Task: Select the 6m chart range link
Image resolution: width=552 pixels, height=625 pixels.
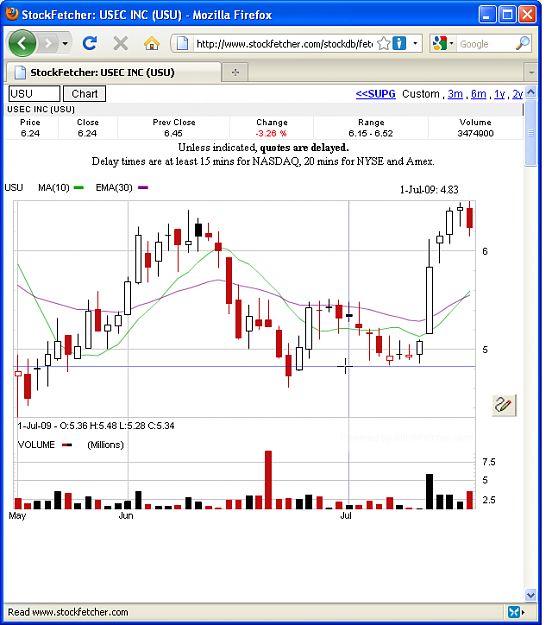Action: 478,94
